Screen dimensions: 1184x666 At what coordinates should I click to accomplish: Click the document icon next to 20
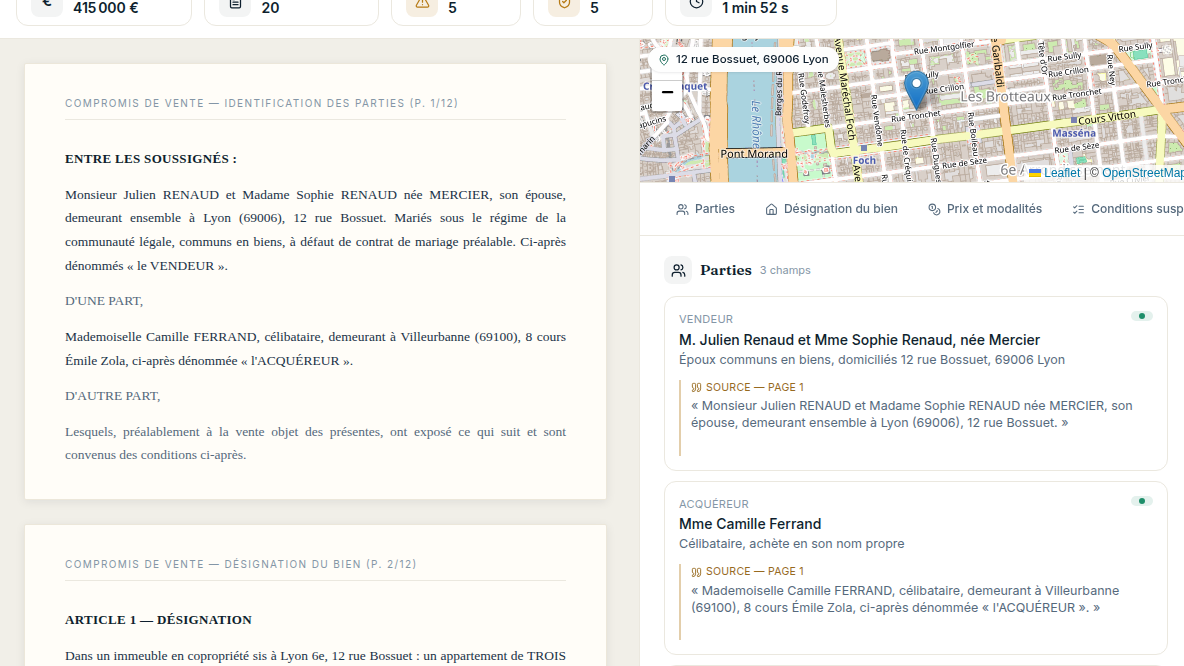click(x=235, y=5)
